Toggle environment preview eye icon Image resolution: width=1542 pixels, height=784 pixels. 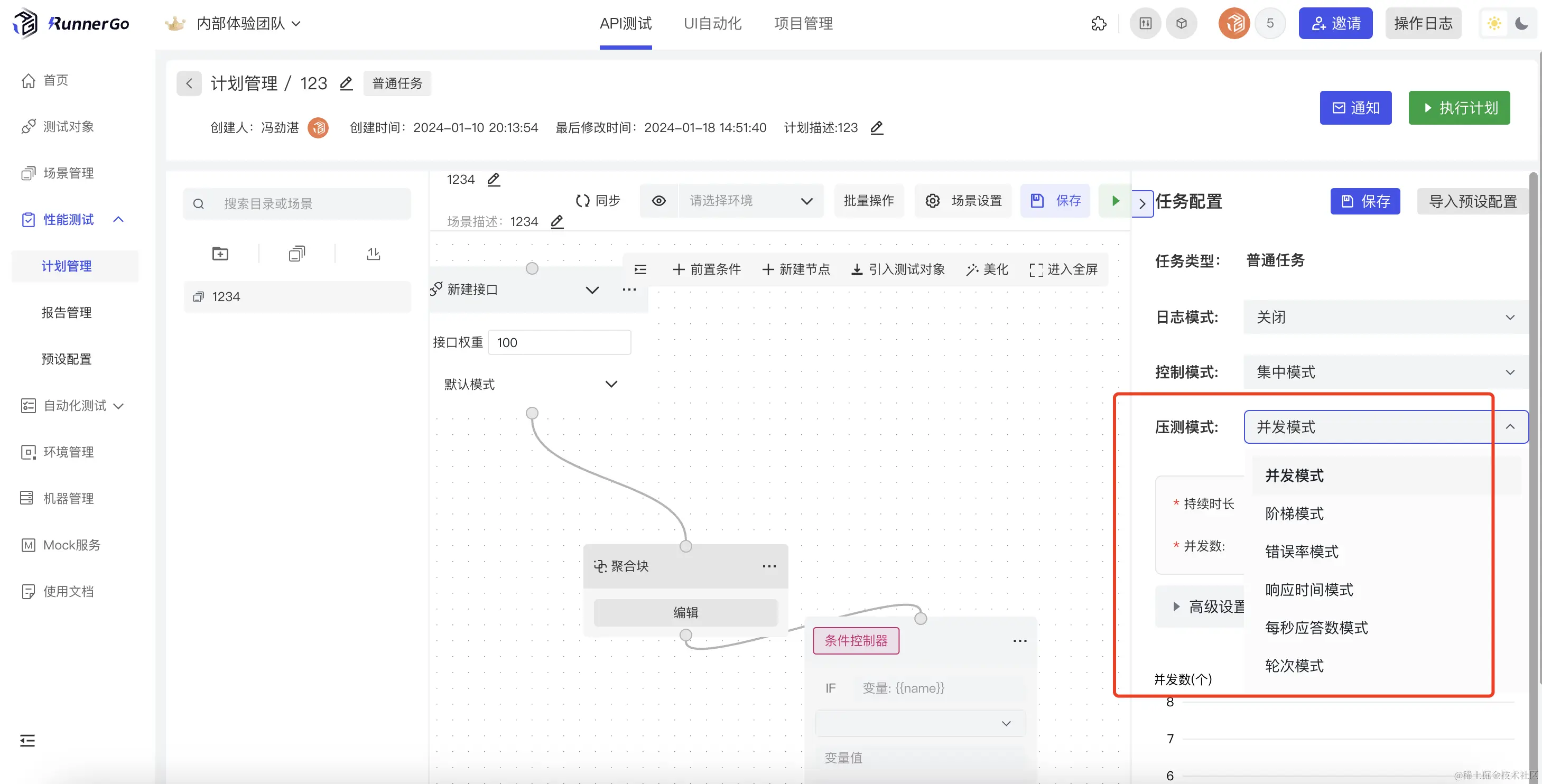coord(658,201)
